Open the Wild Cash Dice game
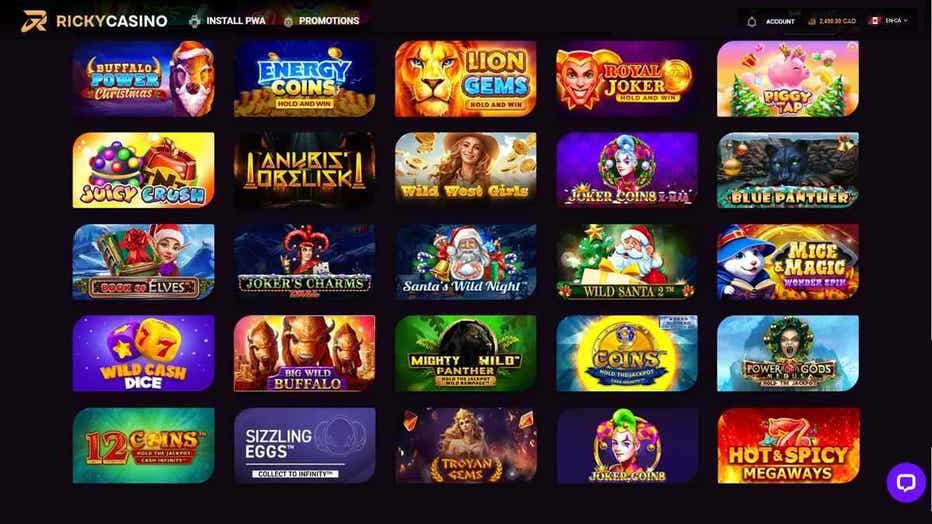 tap(143, 353)
